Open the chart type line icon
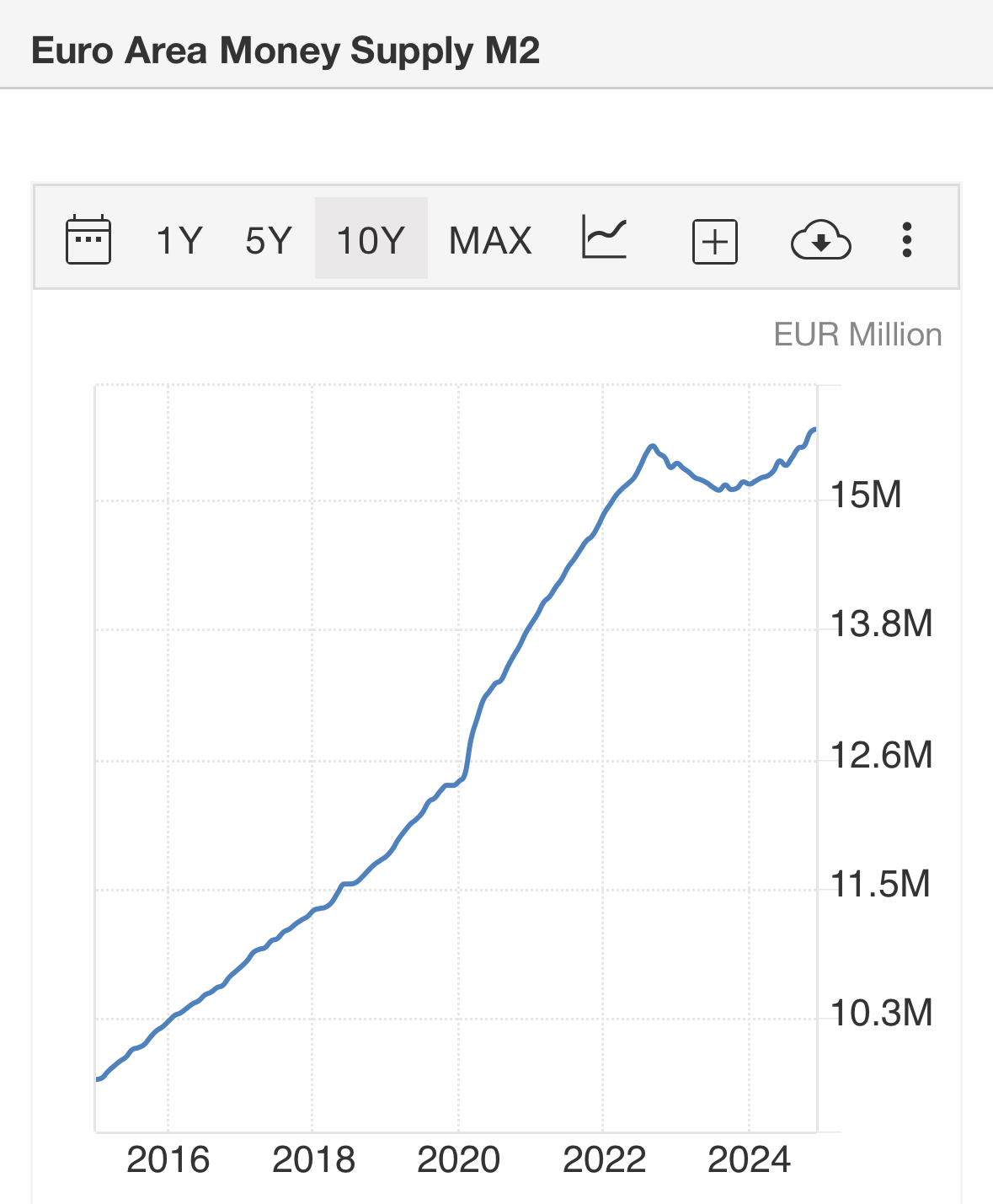 604,238
